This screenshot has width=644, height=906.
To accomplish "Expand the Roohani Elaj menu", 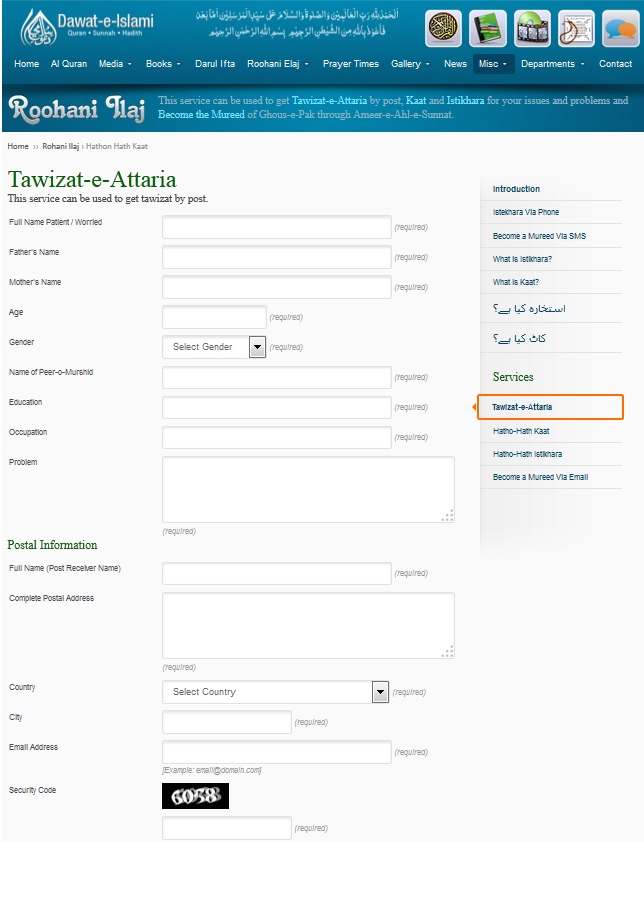I will 278,64.
